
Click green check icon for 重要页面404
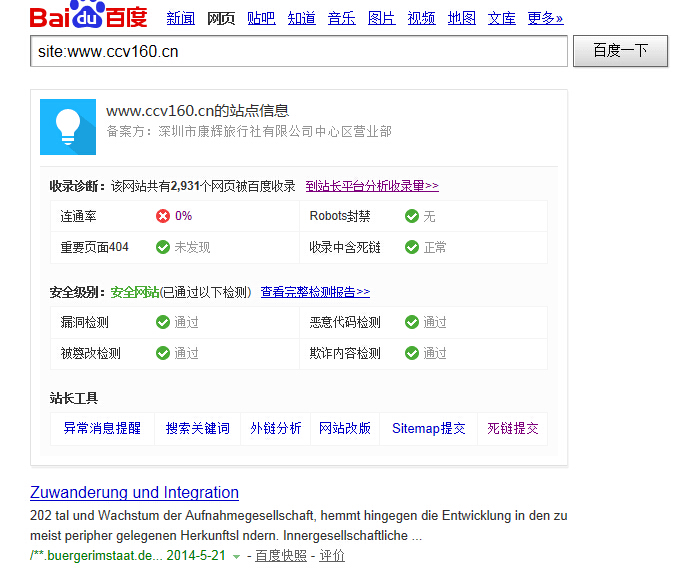tap(163, 247)
